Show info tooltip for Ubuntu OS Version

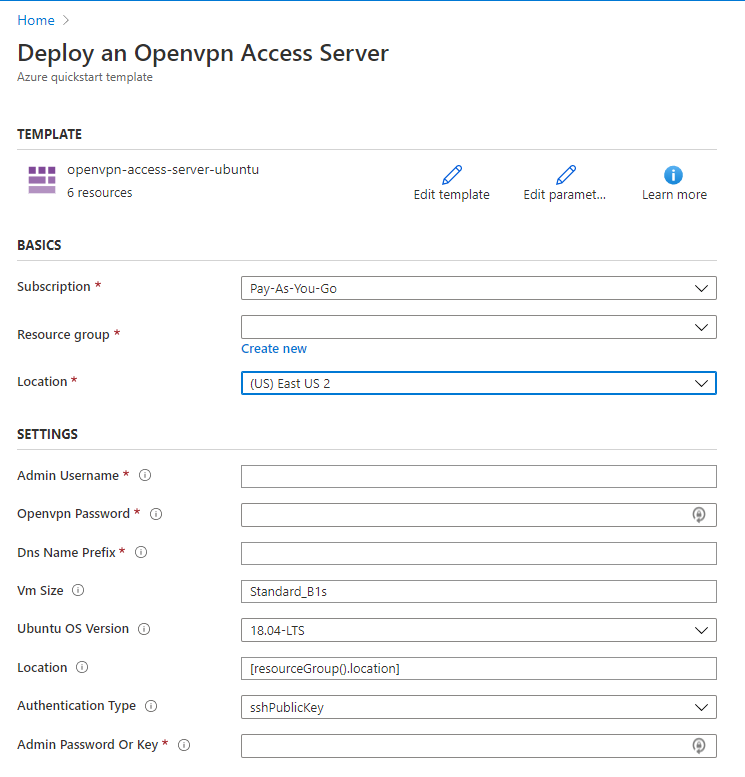click(144, 629)
